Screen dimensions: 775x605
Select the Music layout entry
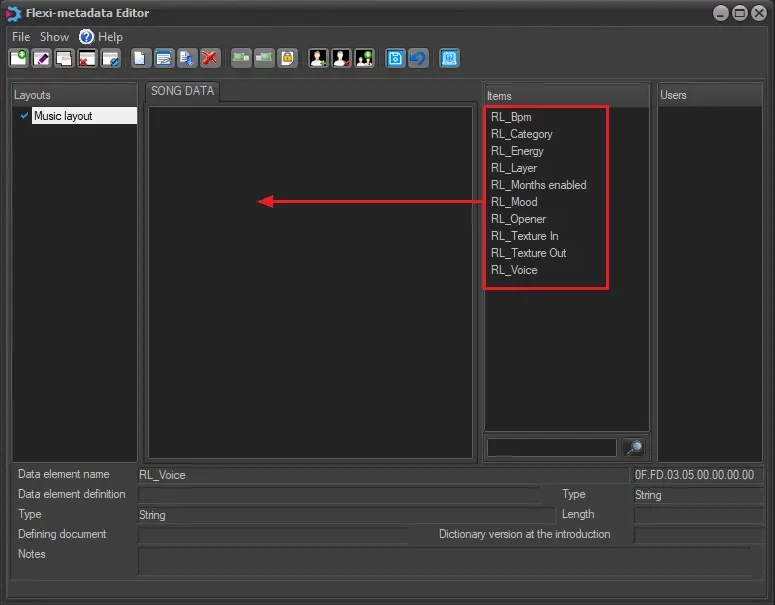coord(63,116)
